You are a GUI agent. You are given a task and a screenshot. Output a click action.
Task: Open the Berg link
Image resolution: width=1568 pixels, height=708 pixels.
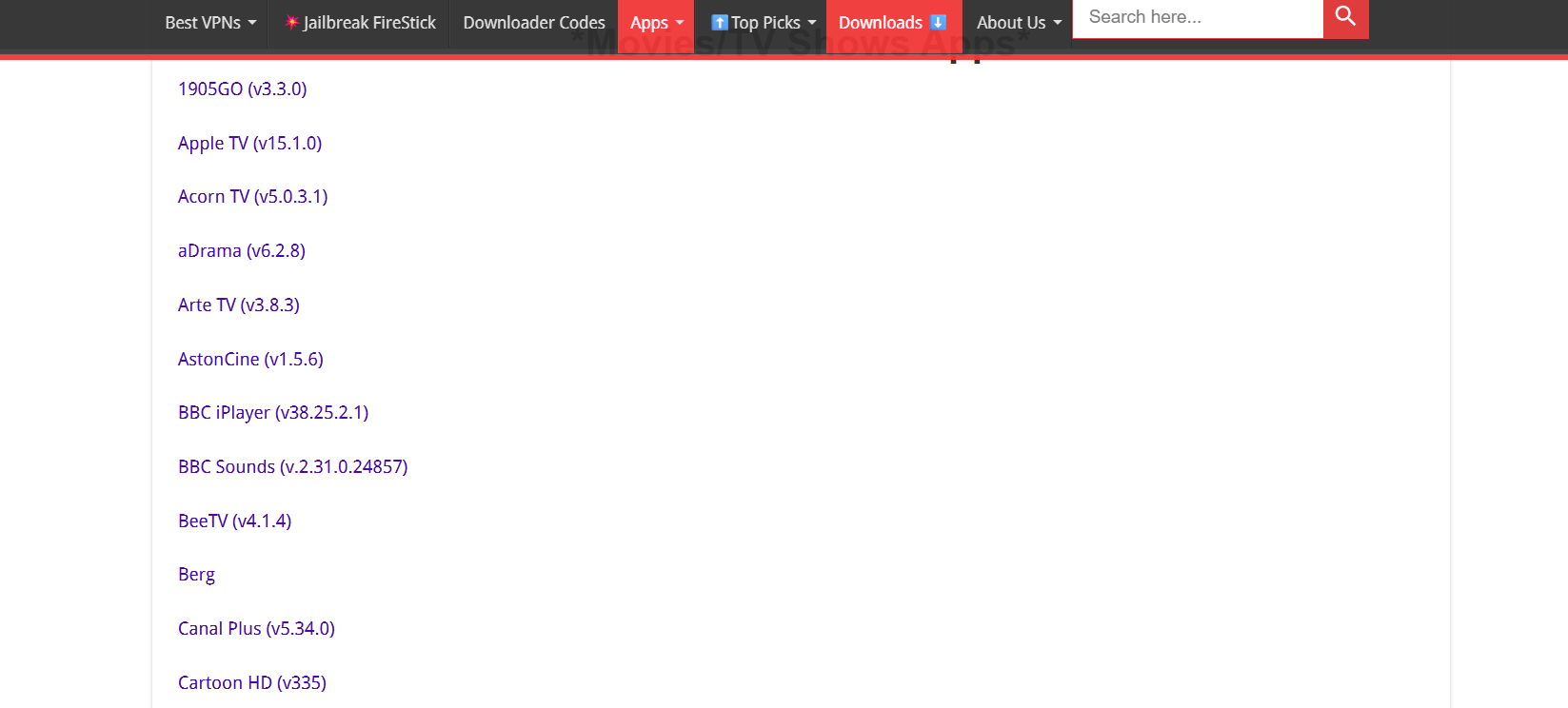pyautogui.click(x=197, y=575)
